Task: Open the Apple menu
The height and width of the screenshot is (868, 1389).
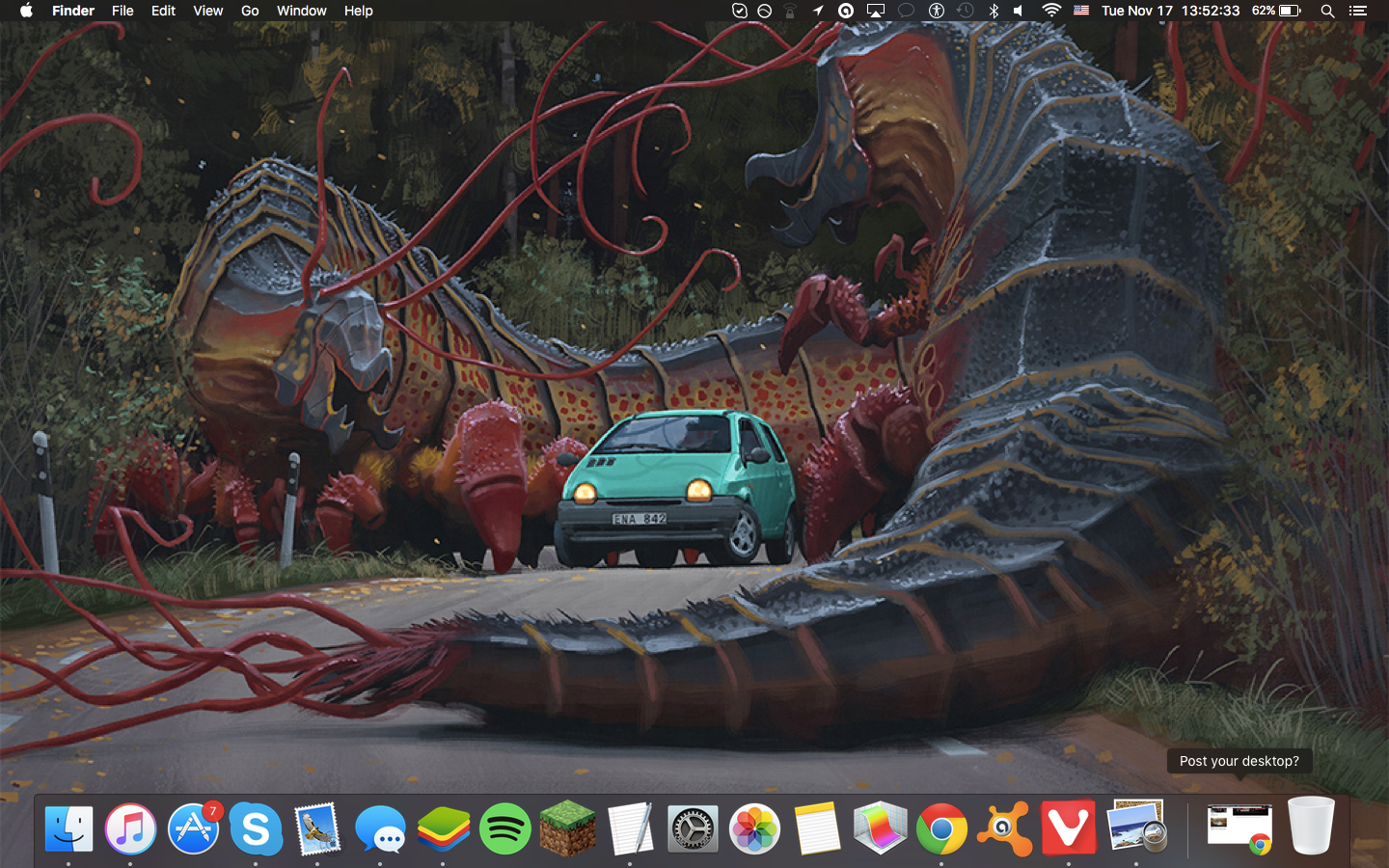Action: (x=26, y=11)
